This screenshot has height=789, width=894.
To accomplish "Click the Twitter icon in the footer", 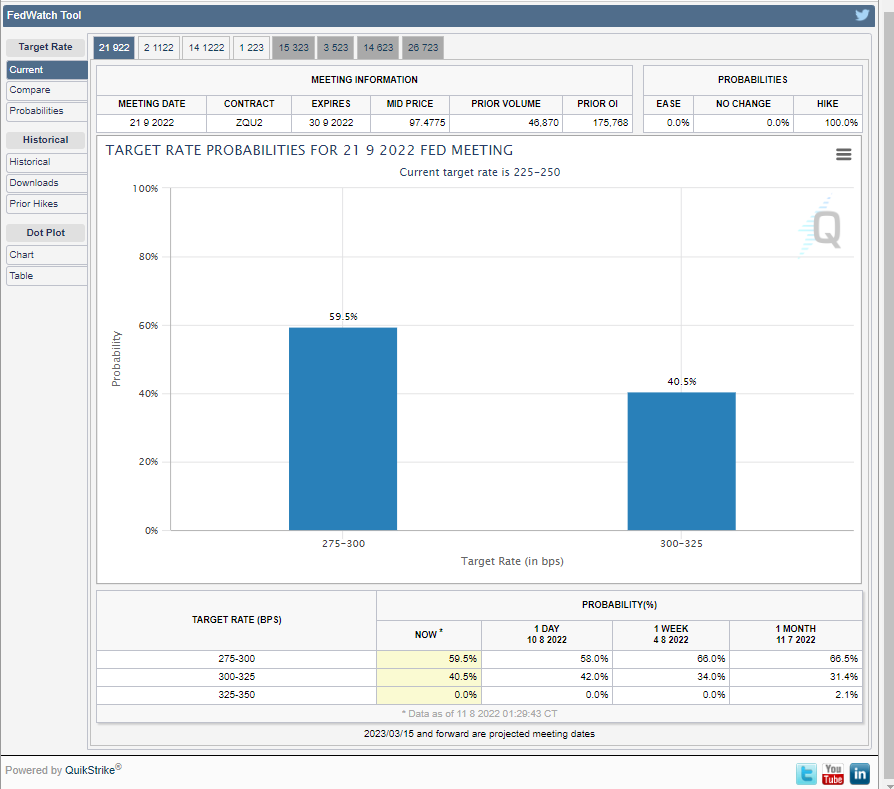I will point(806,773).
